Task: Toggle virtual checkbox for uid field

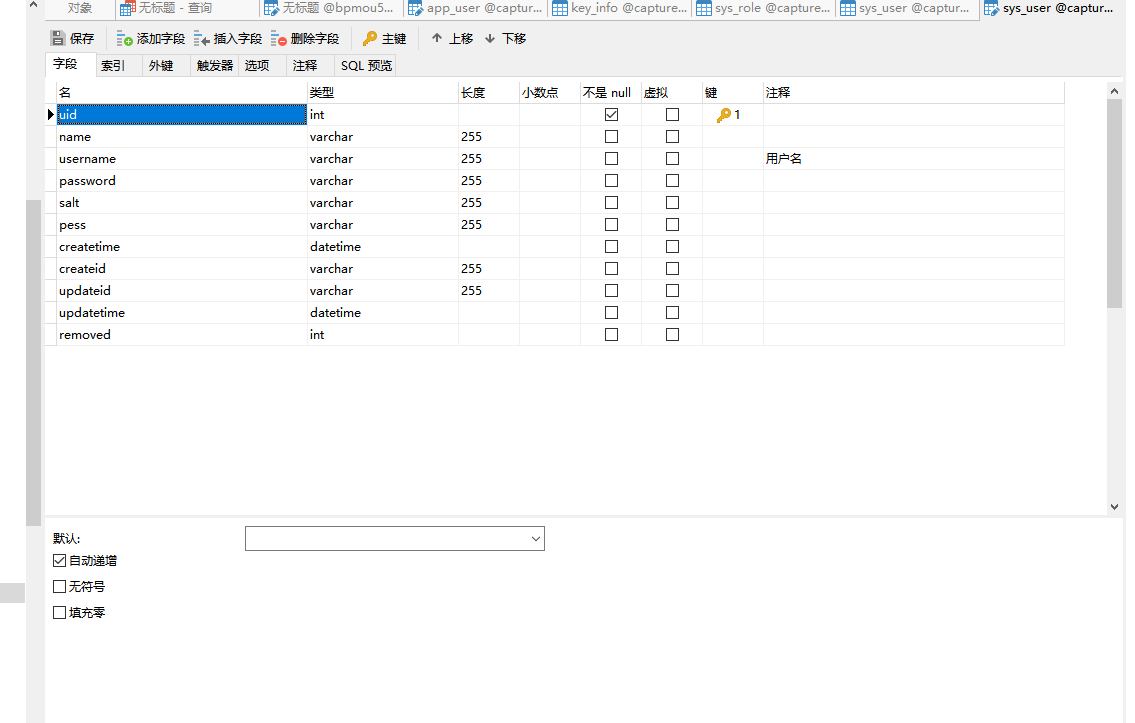Action: coord(672,114)
